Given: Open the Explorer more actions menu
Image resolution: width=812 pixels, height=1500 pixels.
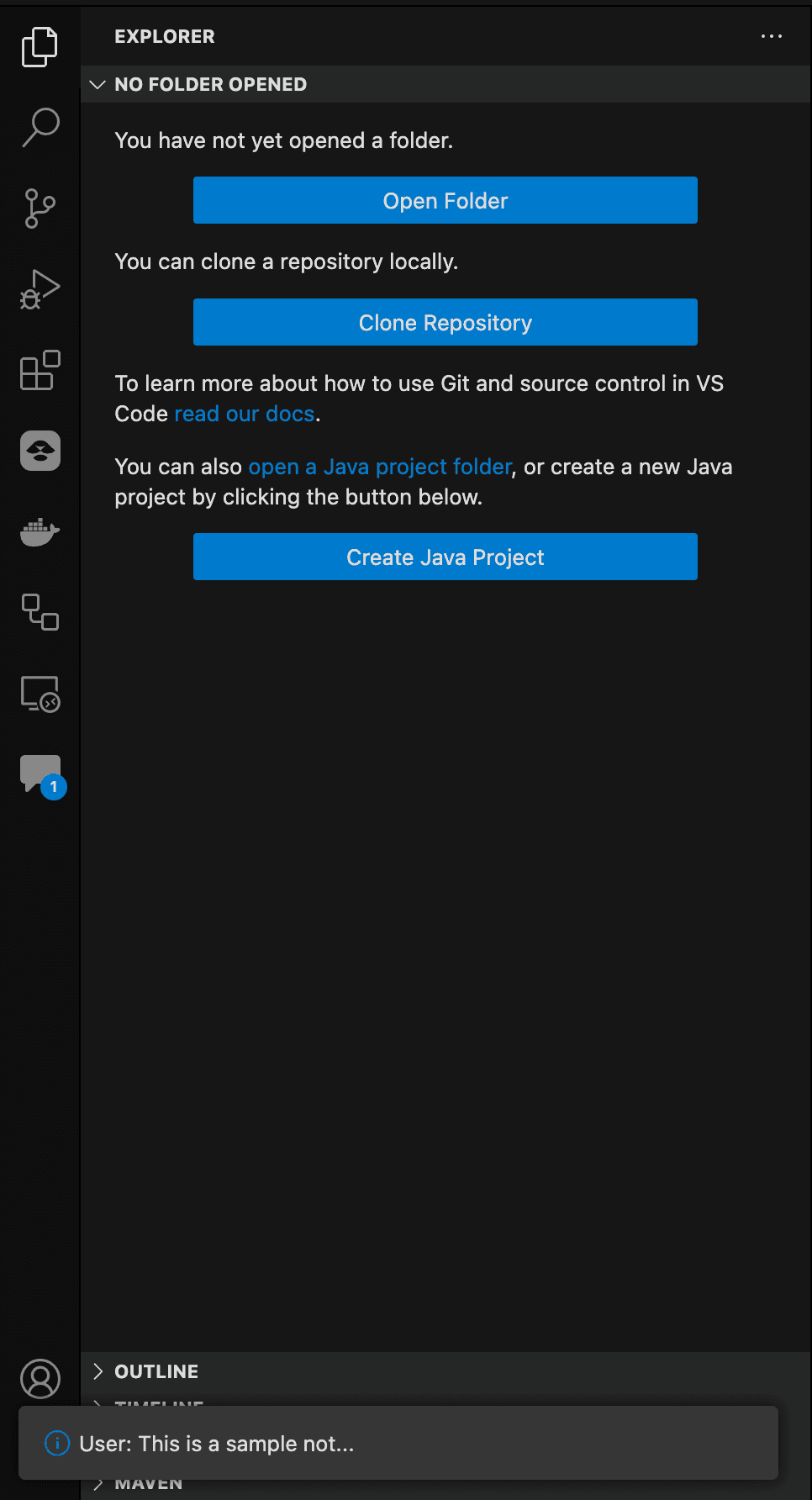Looking at the screenshot, I should (771, 36).
